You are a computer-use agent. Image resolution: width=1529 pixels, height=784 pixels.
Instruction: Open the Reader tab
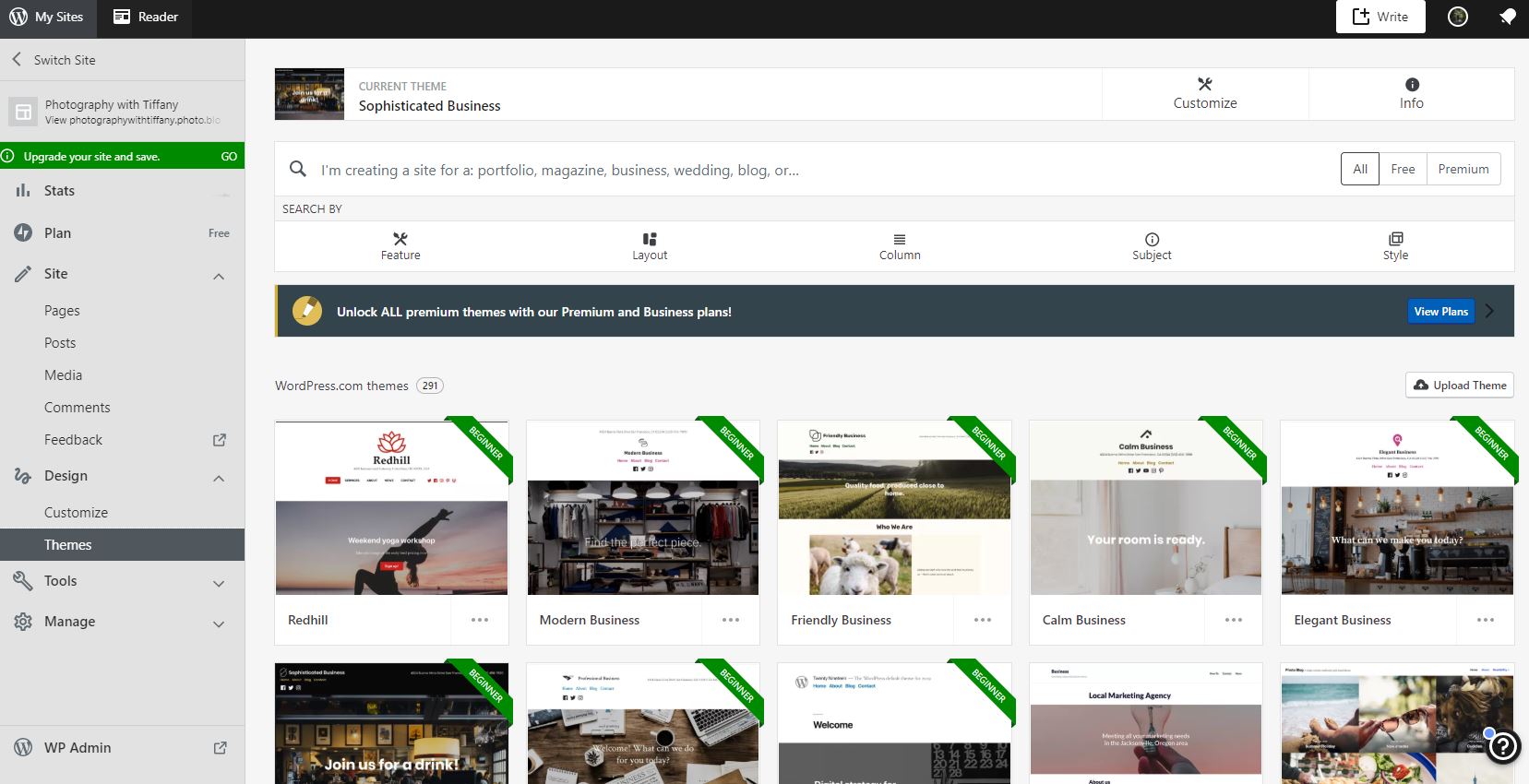click(x=146, y=17)
